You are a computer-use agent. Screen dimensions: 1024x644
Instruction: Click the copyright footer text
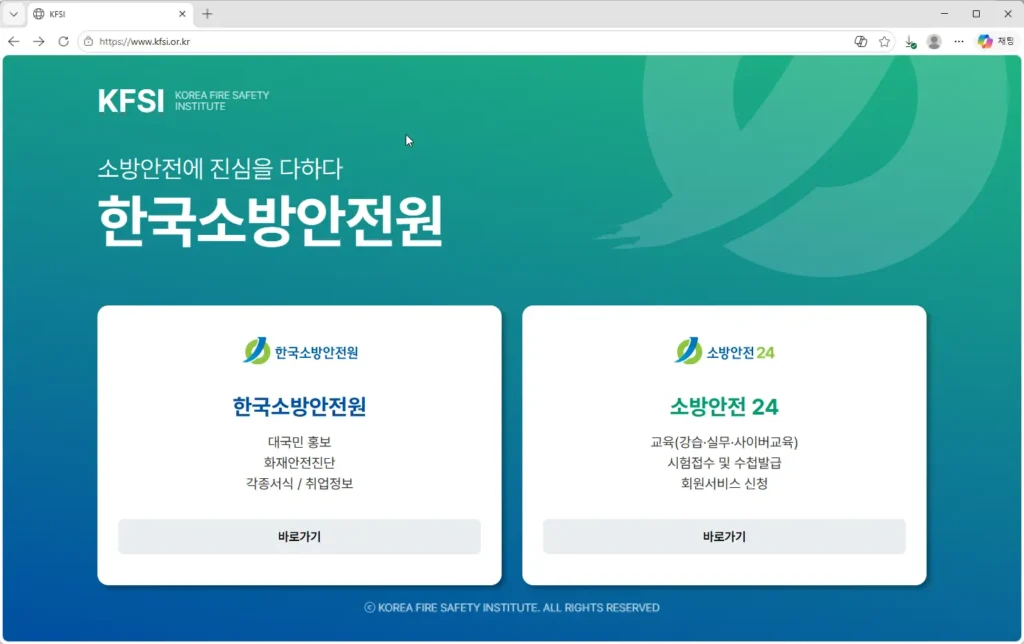coord(512,607)
